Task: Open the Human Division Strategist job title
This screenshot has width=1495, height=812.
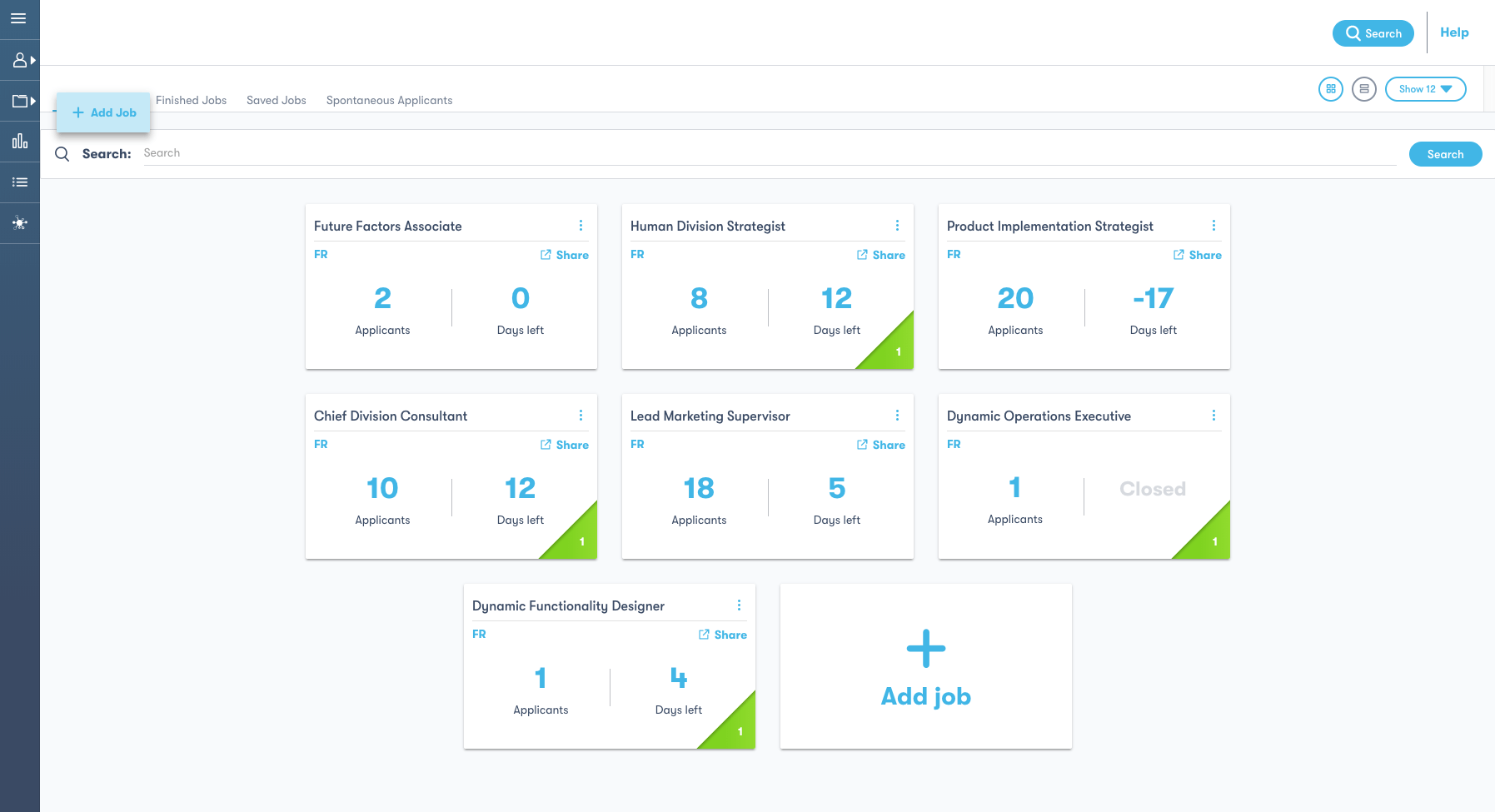Action: pos(708,226)
